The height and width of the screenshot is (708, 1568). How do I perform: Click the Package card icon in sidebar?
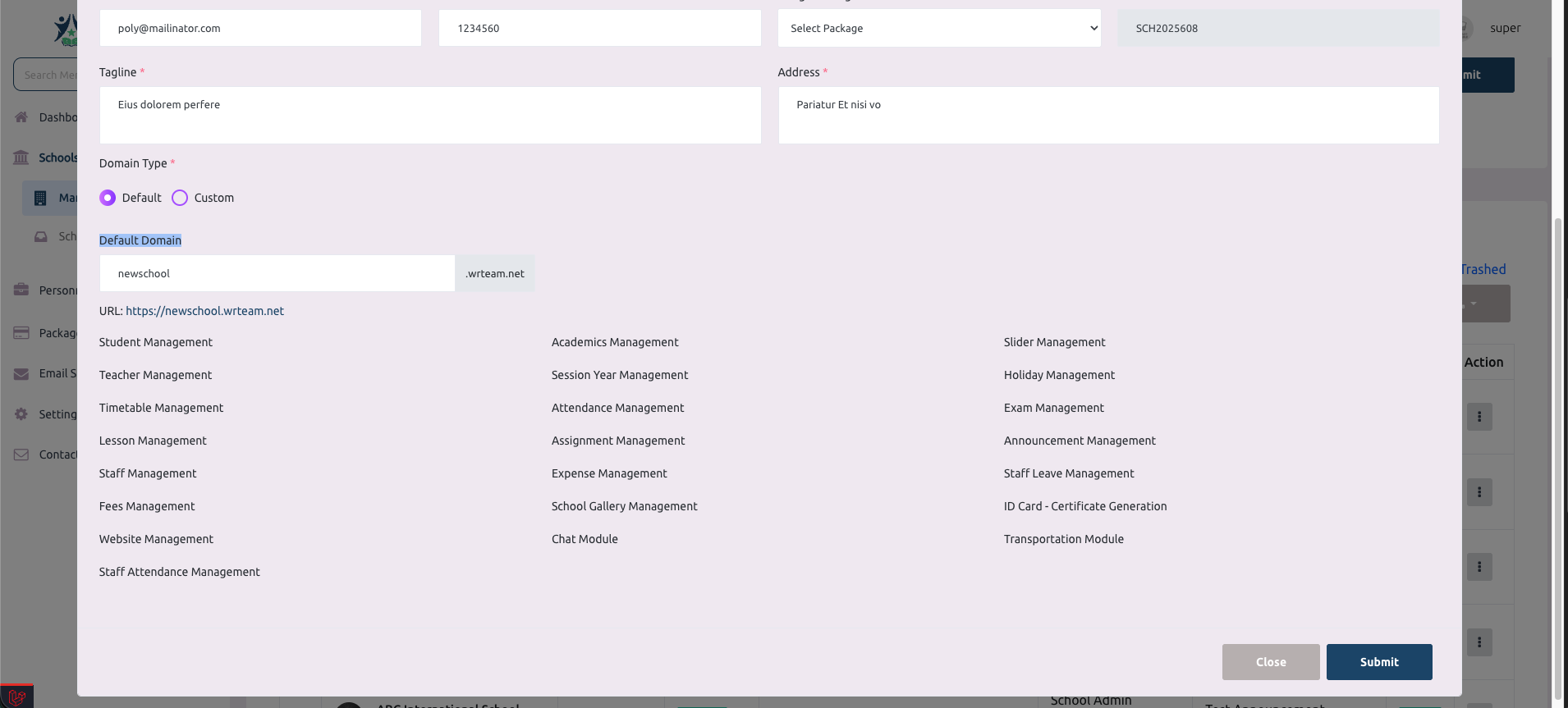[21, 333]
